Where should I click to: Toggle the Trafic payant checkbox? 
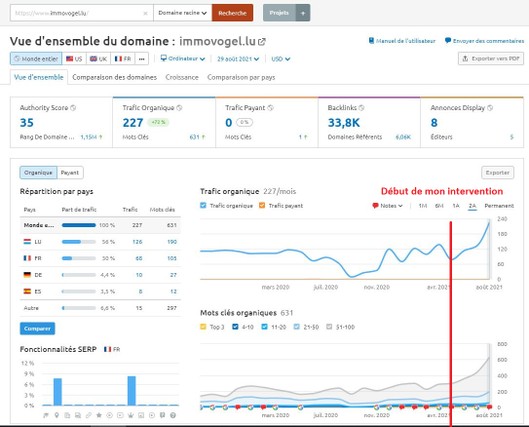(x=262, y=205)
